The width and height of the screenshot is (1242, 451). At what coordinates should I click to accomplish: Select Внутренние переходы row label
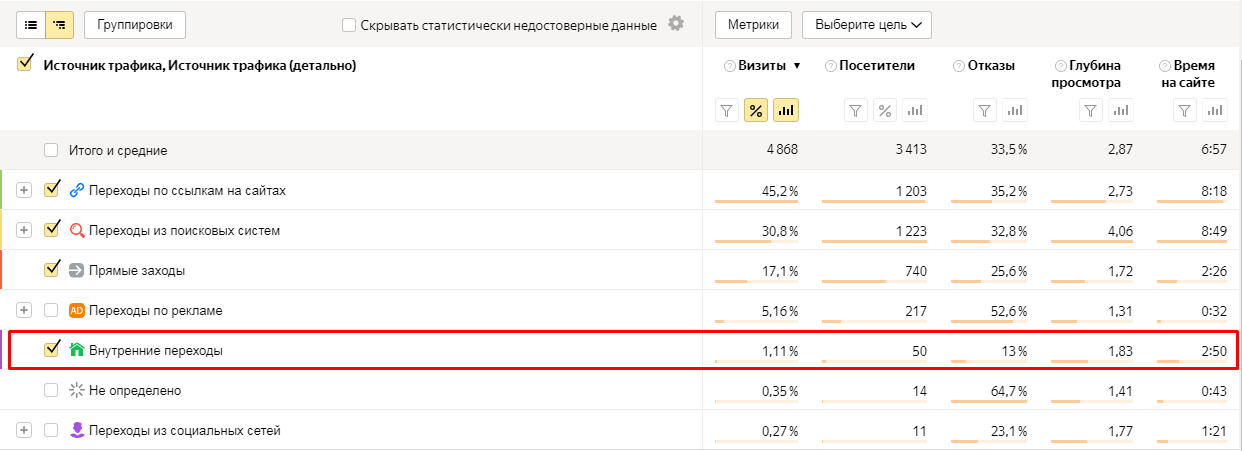point(156,351)
